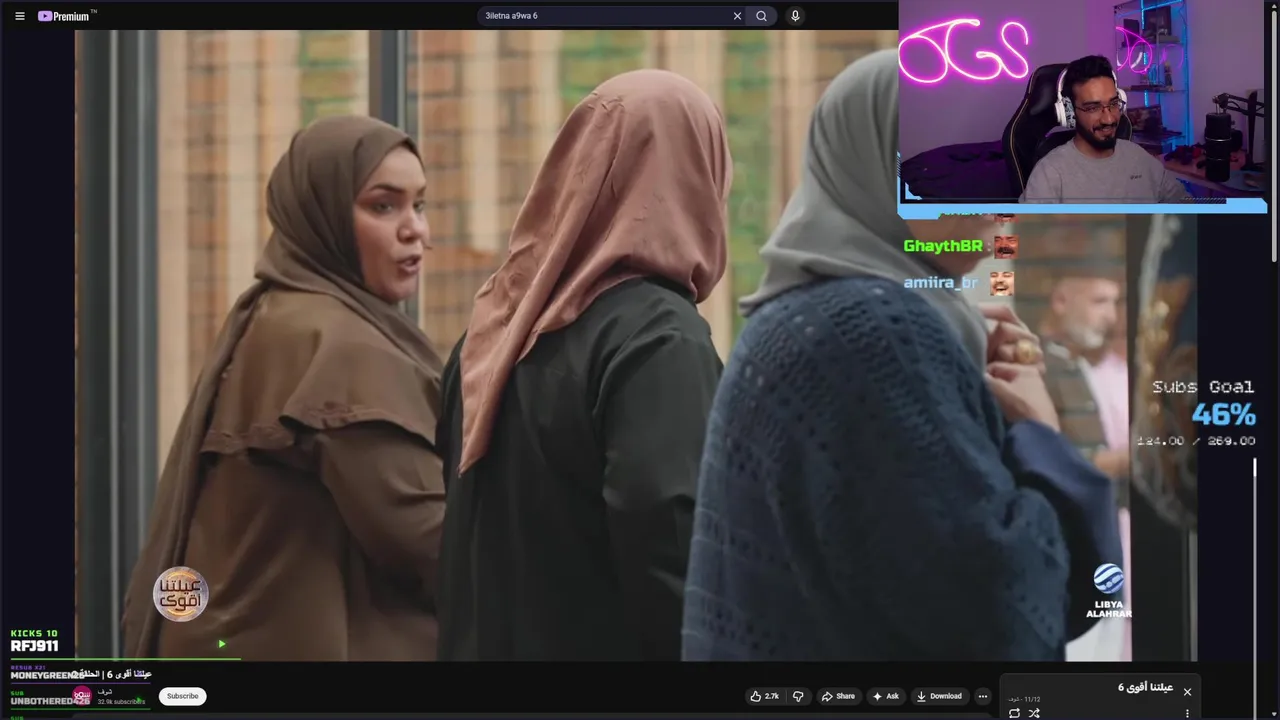1280x720 pixels.
Task: Click the Libya Alahrar channel logo
Action: 1109,592
